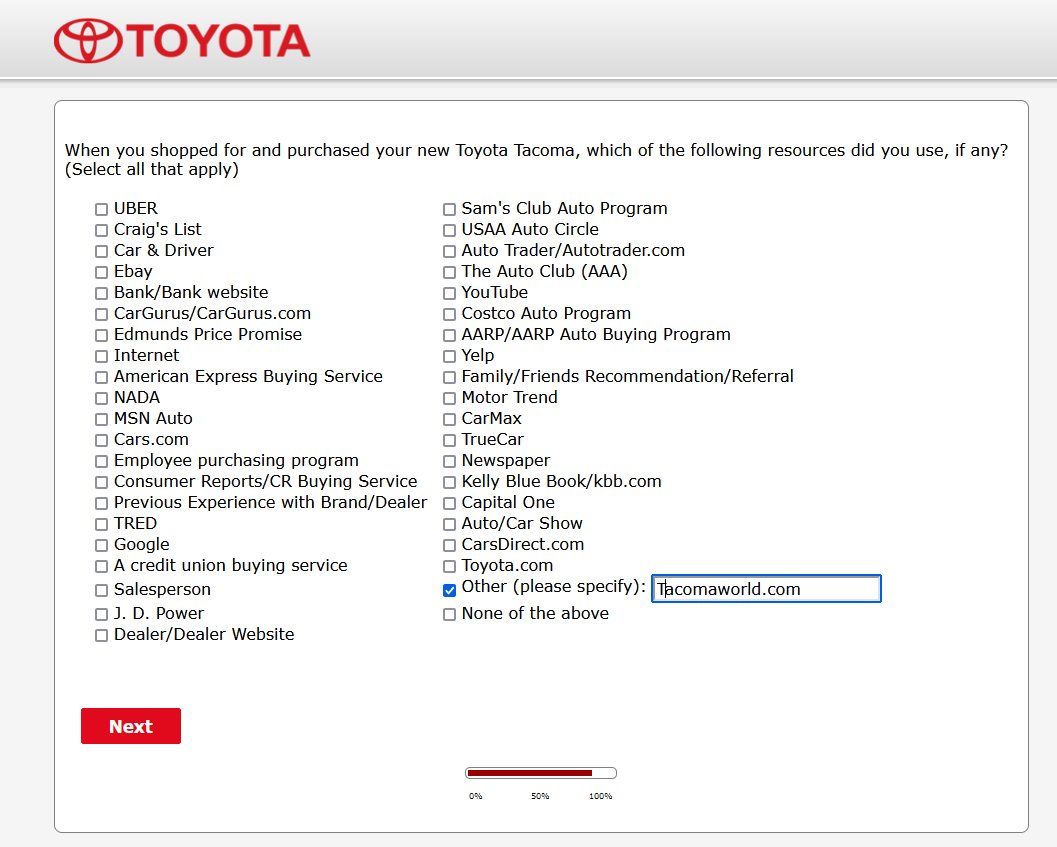
Task: Tick USAA Auto Circle
Action: click(449, 231)
